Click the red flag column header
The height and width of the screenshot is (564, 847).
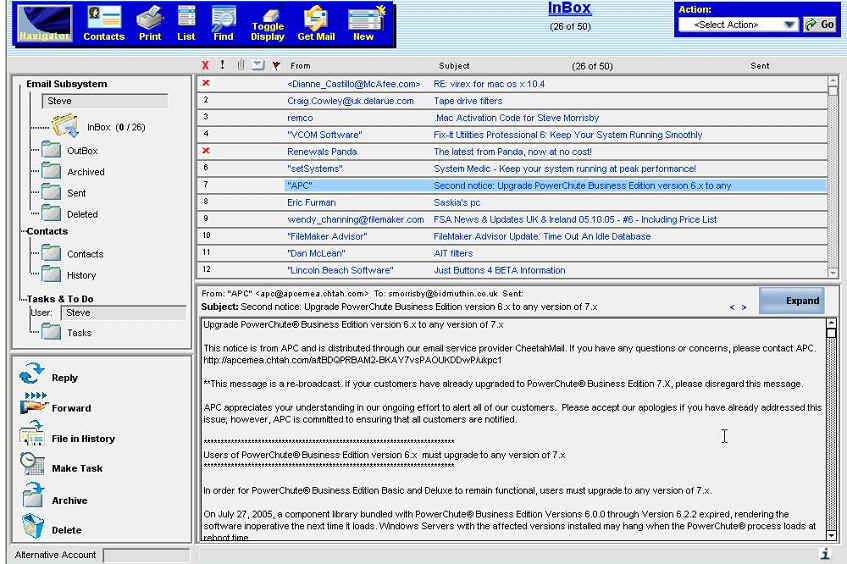tap(276, 65)
